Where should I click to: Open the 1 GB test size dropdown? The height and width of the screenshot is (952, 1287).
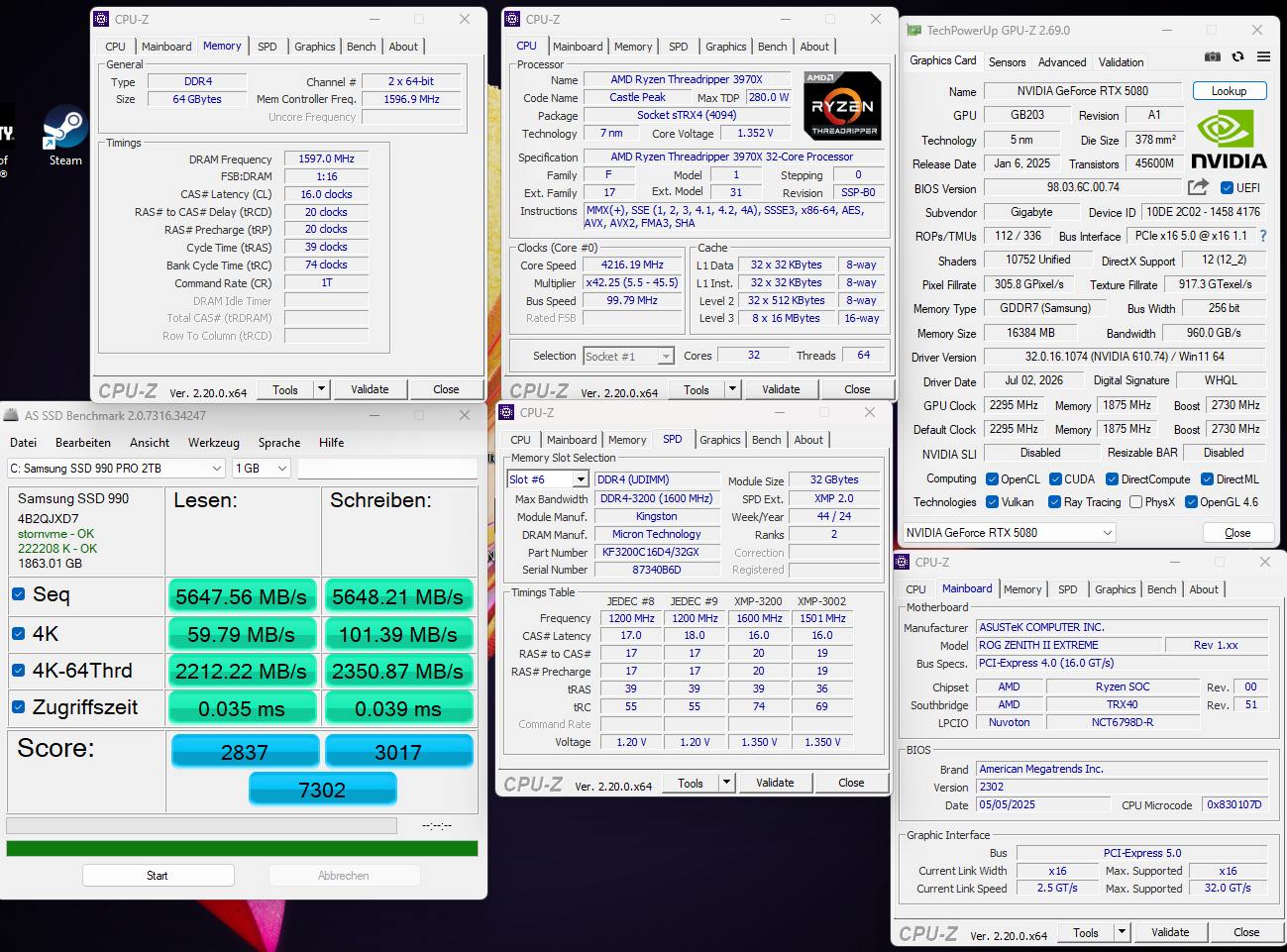(262, 468)
